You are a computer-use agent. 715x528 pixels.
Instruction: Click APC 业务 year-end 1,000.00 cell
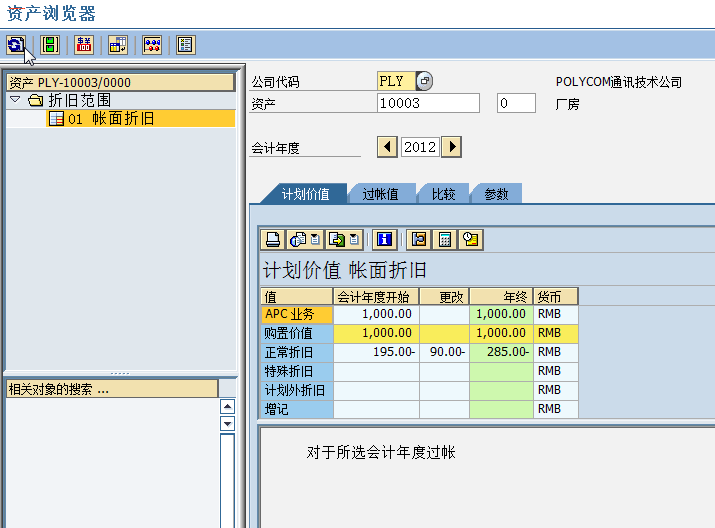pos(501,314)
